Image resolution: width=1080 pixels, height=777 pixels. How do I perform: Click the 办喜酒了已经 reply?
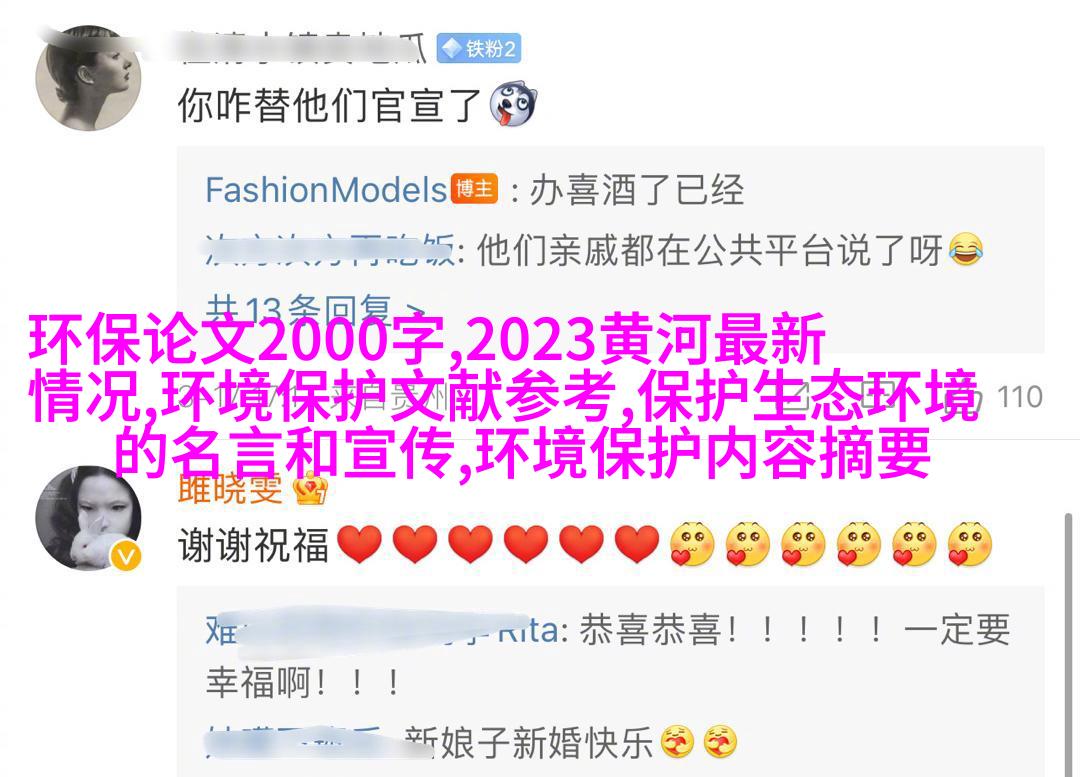(636, 189)
